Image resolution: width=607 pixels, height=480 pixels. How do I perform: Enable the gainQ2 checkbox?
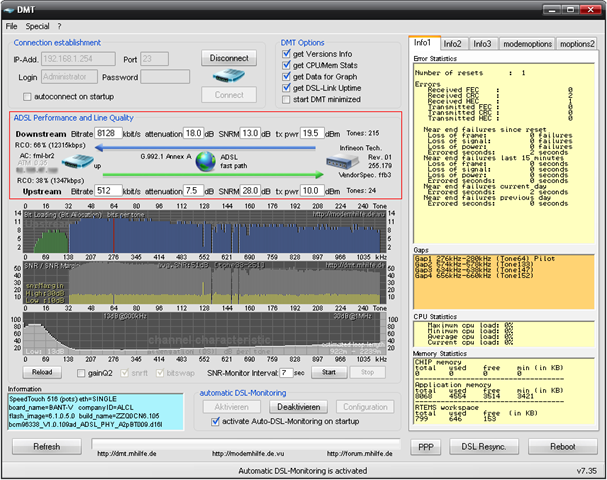[81, 373]
